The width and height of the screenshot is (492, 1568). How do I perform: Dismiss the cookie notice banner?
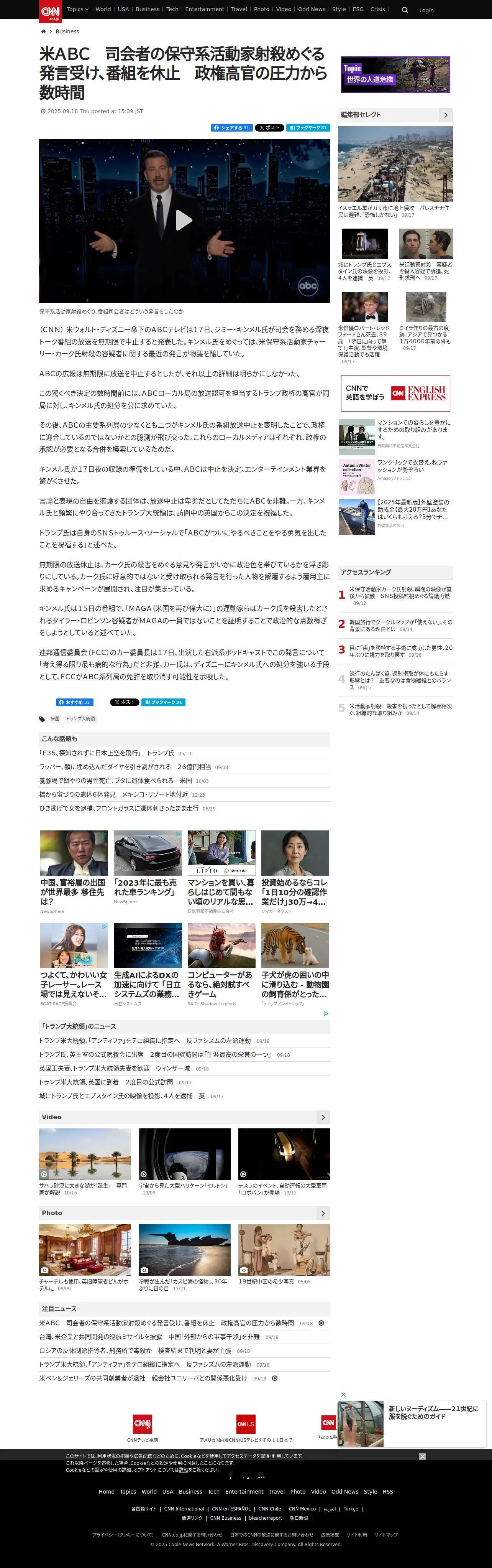[x=423, y=1456]
